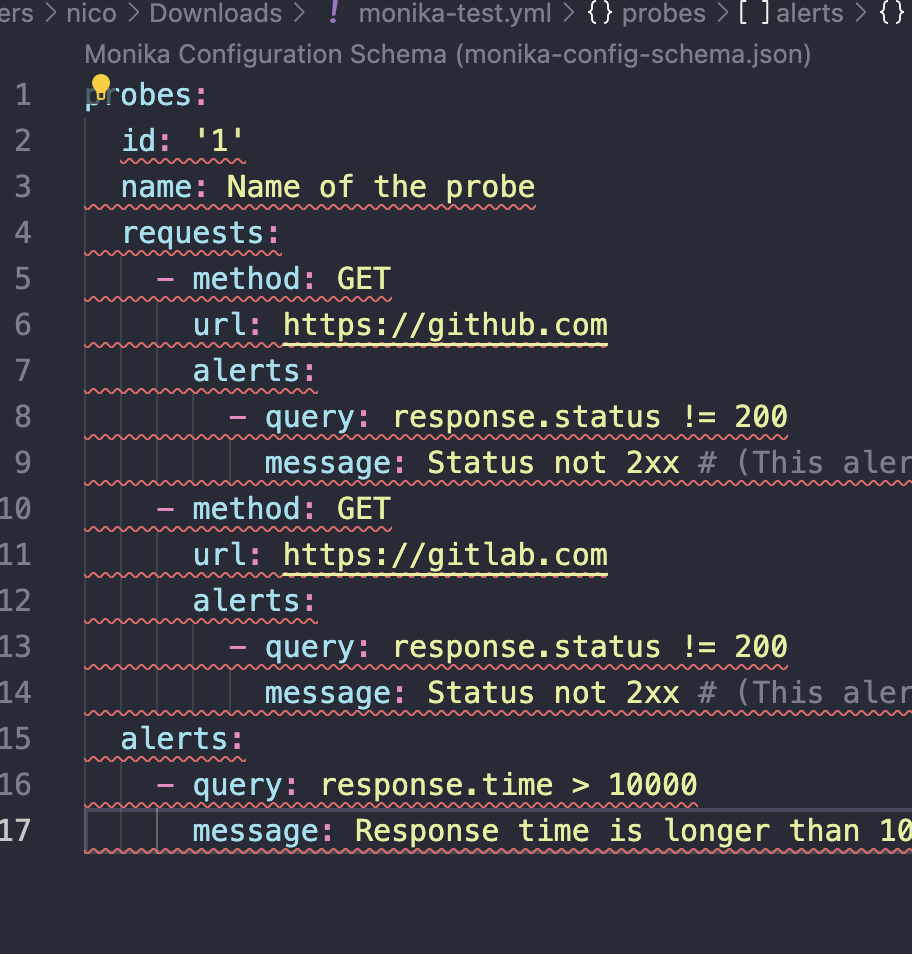The image size is (912, 954).
Task: Click the array icon beside alerts breadcrumb
Action: [754, 14]
